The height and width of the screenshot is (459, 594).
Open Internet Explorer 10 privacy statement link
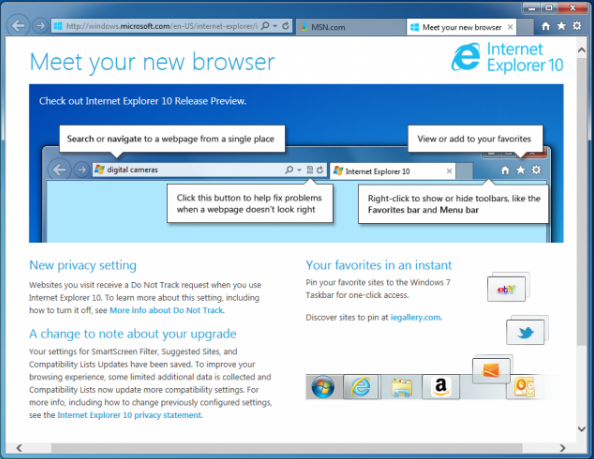130,415
